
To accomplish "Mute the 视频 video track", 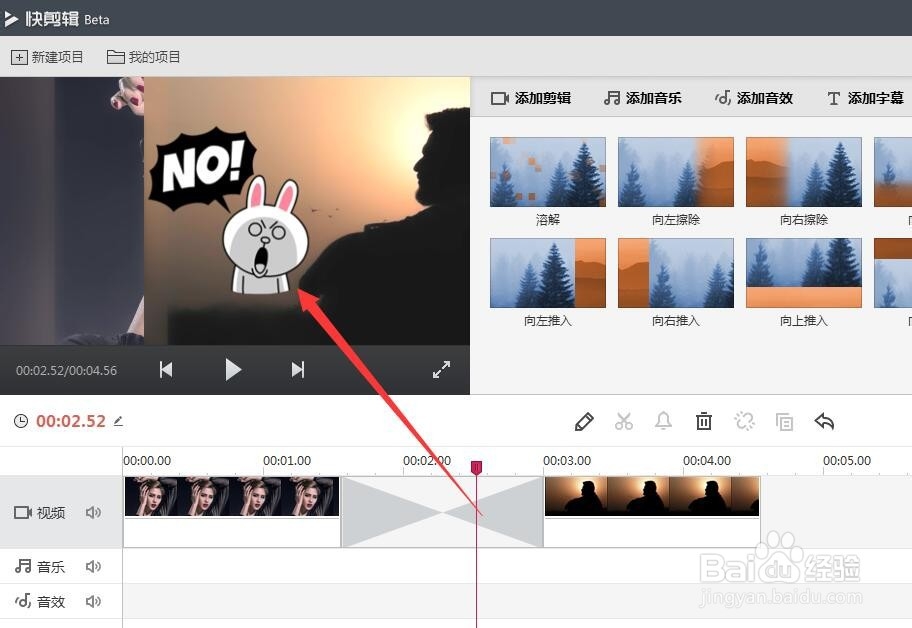I will pyautogui.click(x=93, y=512).
